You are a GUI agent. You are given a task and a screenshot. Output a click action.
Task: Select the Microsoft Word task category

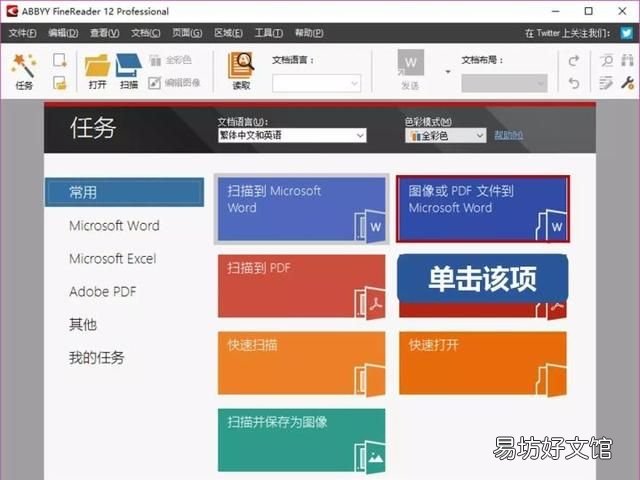(114, 226)
